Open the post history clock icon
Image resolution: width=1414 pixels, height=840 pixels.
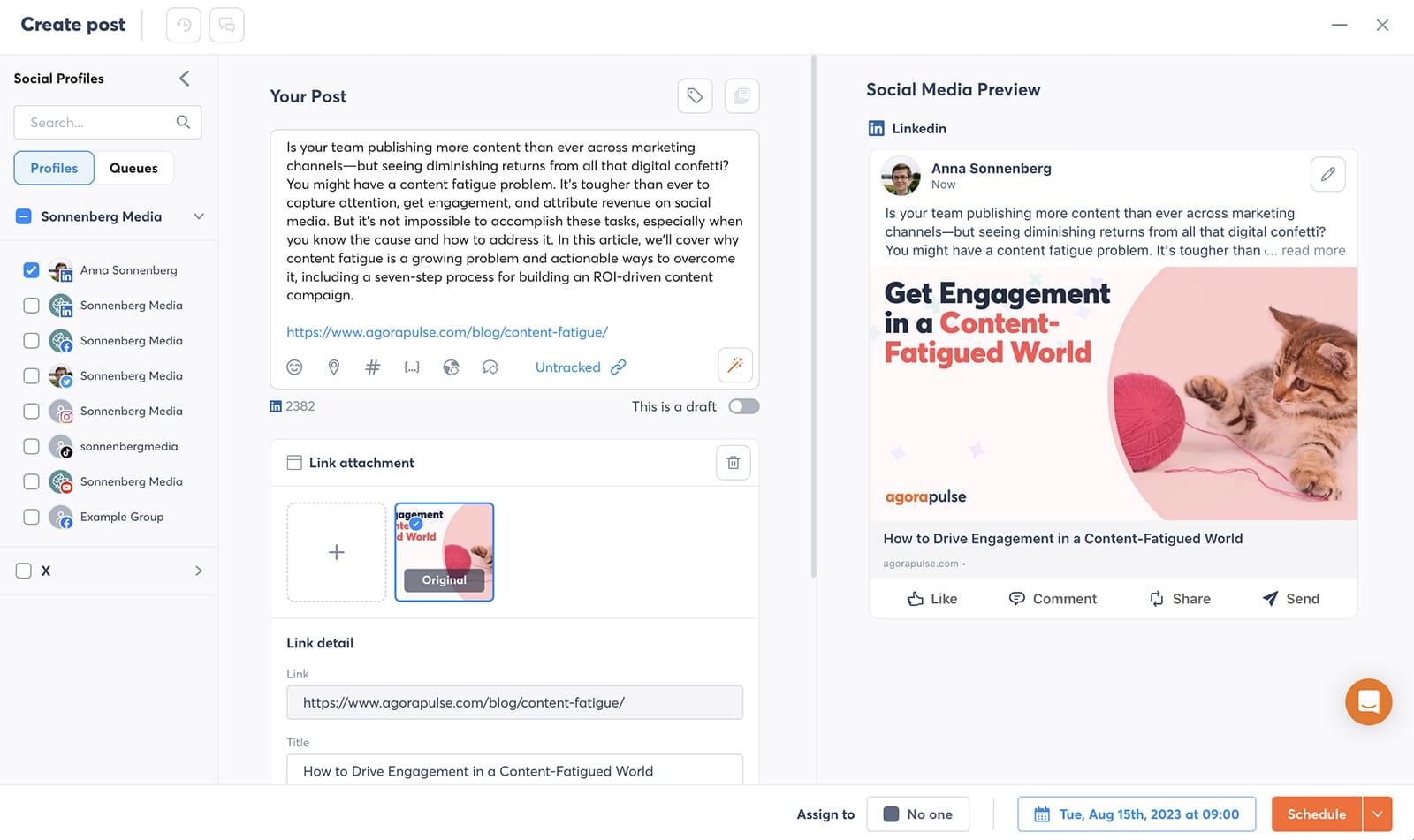pos(184,25)
